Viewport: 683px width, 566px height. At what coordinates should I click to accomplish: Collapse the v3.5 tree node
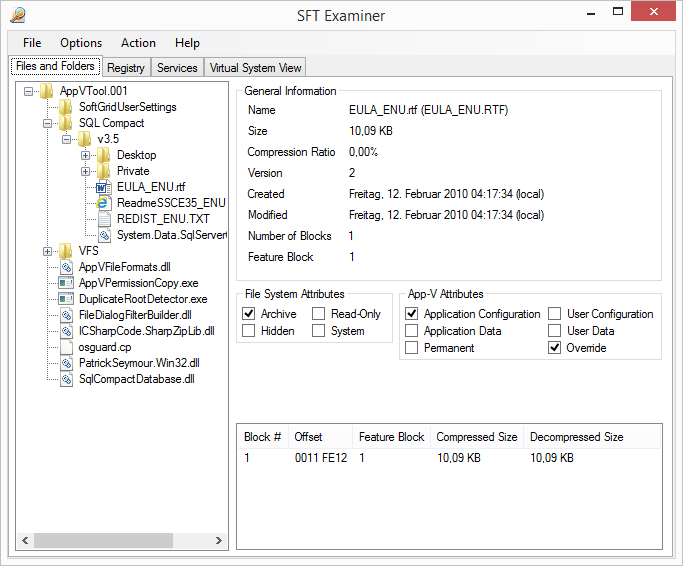(66, 139)
